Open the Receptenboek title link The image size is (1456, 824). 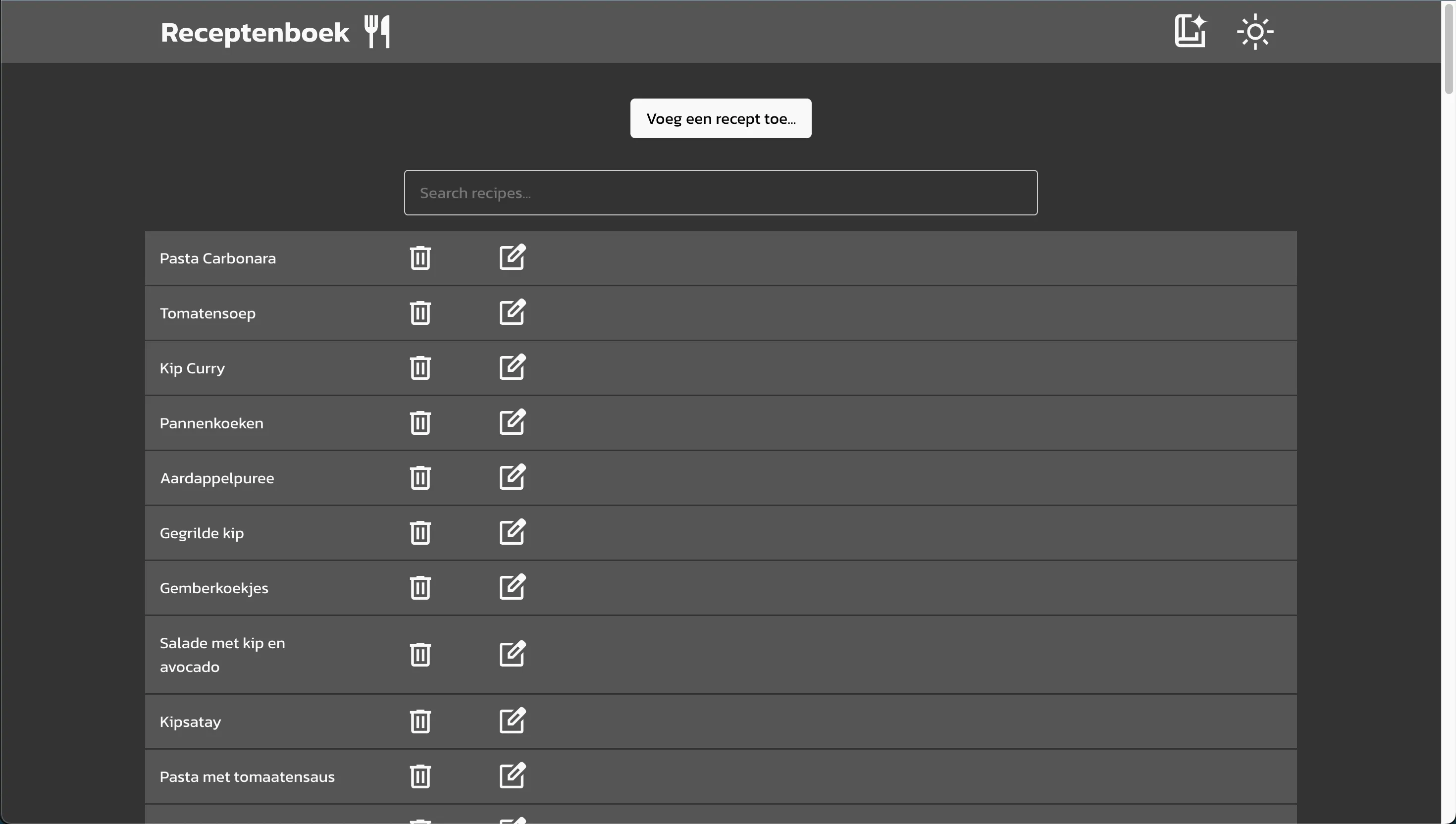[x=255, y=31]
